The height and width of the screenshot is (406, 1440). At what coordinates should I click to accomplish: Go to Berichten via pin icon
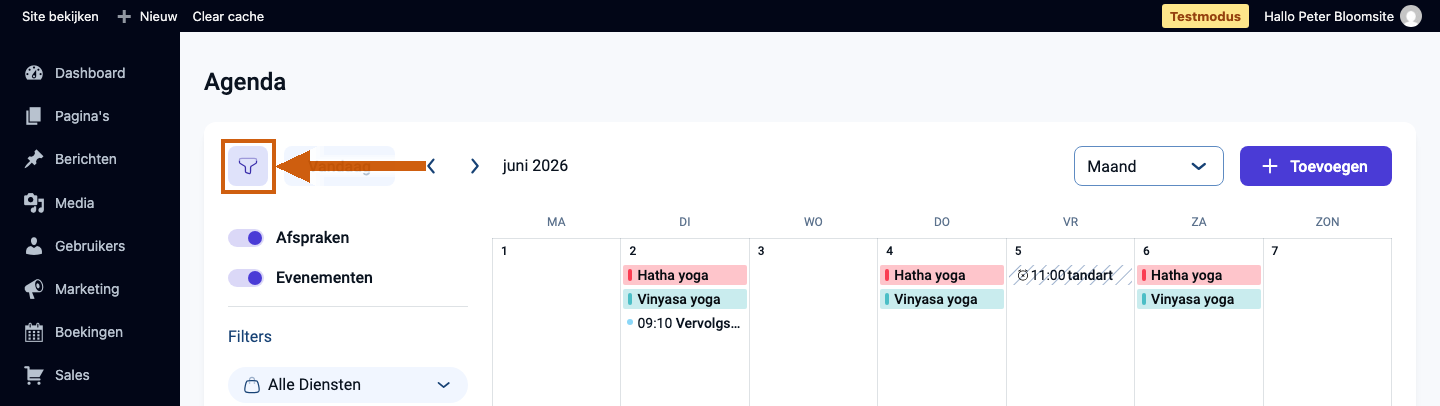[x=35, y=159]
